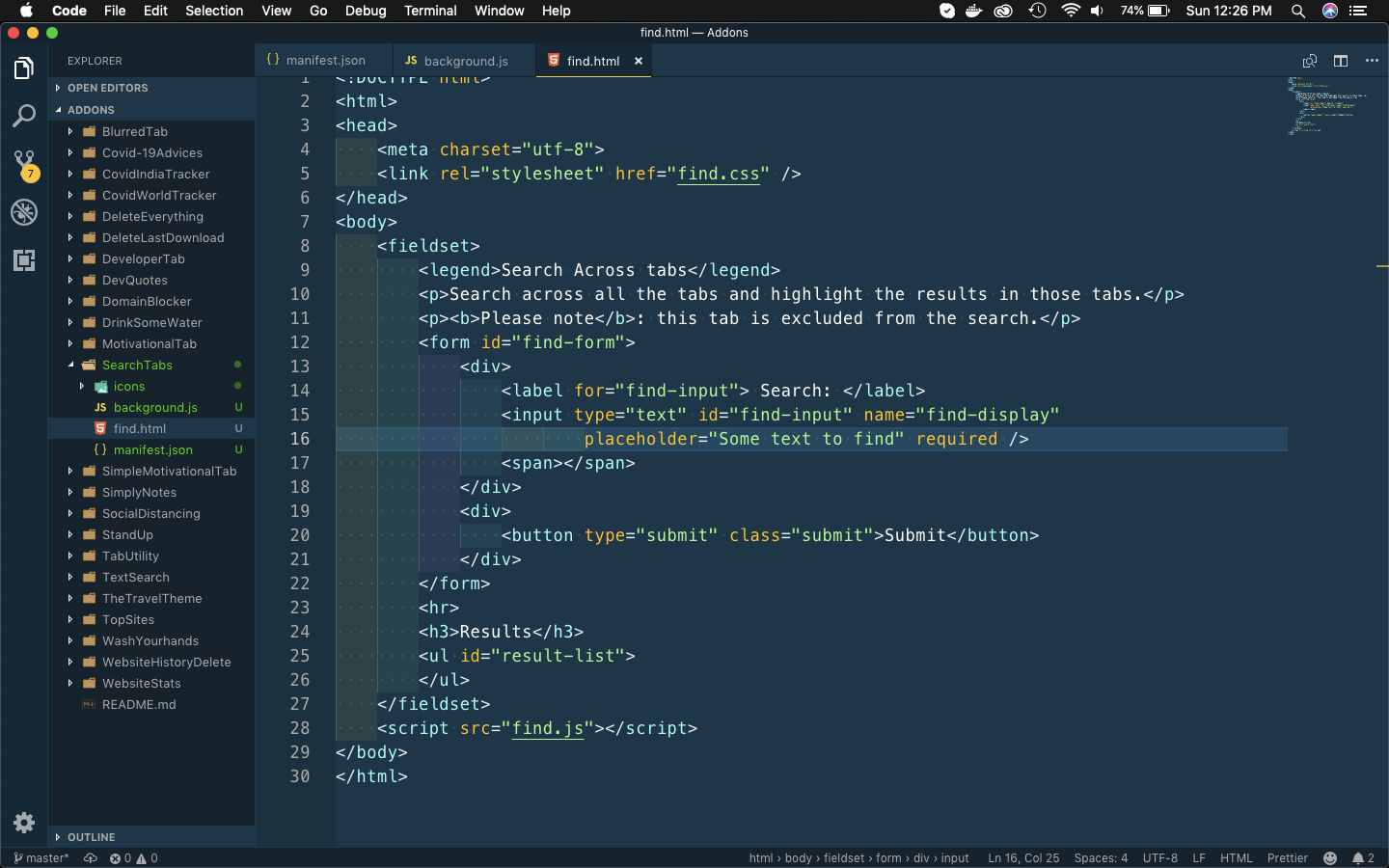This screenshot has width=1389, height=868.
Task: Open the Selection menu
Action: pos(214,11)
